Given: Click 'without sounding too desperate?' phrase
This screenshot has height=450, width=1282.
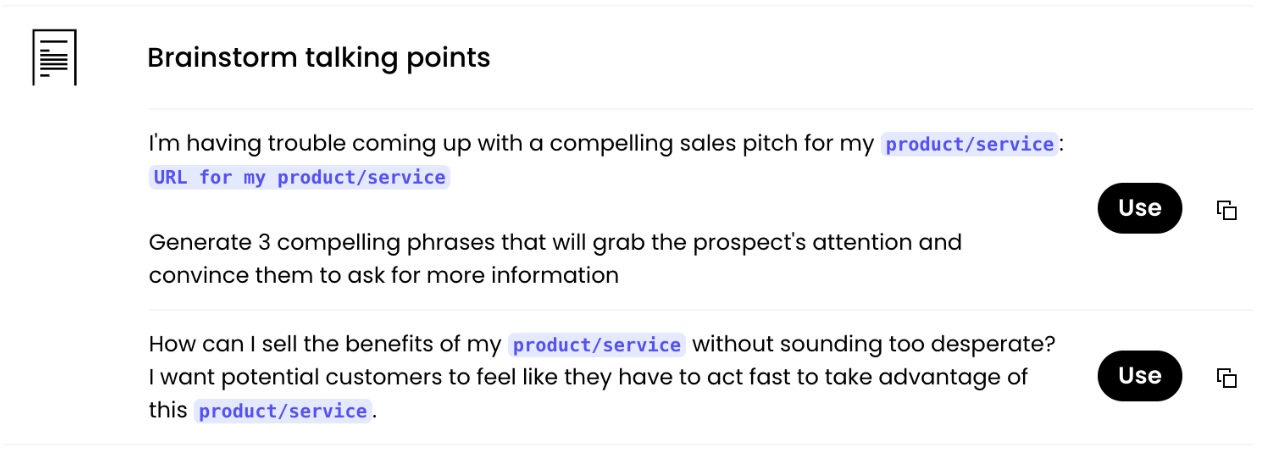Looking at the screenshot, I should pos(874,344).
